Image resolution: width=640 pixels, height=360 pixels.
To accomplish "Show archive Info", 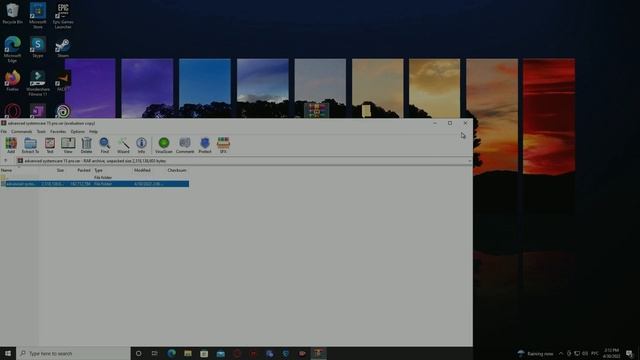I will pos(141,145).
